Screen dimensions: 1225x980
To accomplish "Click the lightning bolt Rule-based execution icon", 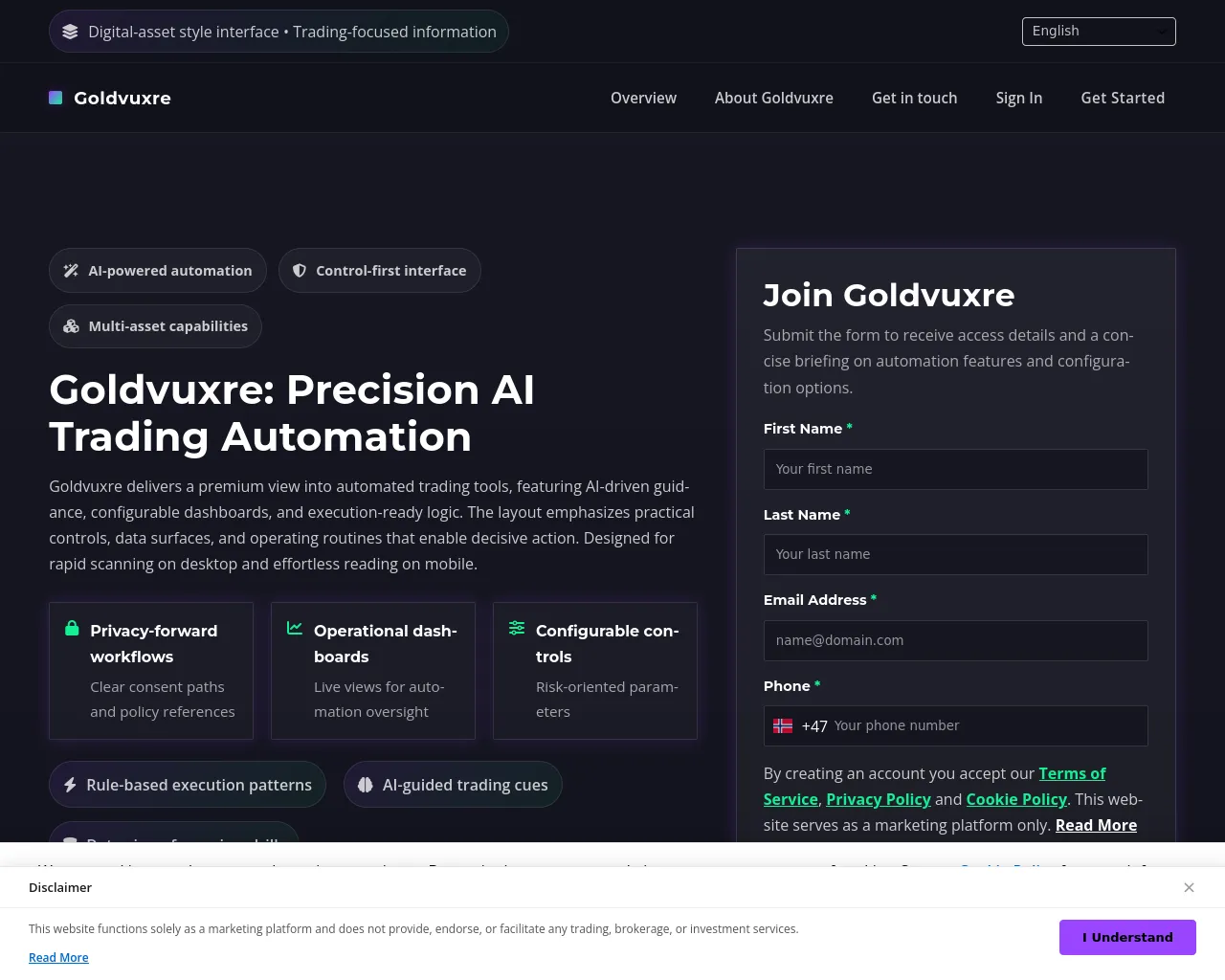I will coord(70,785).
